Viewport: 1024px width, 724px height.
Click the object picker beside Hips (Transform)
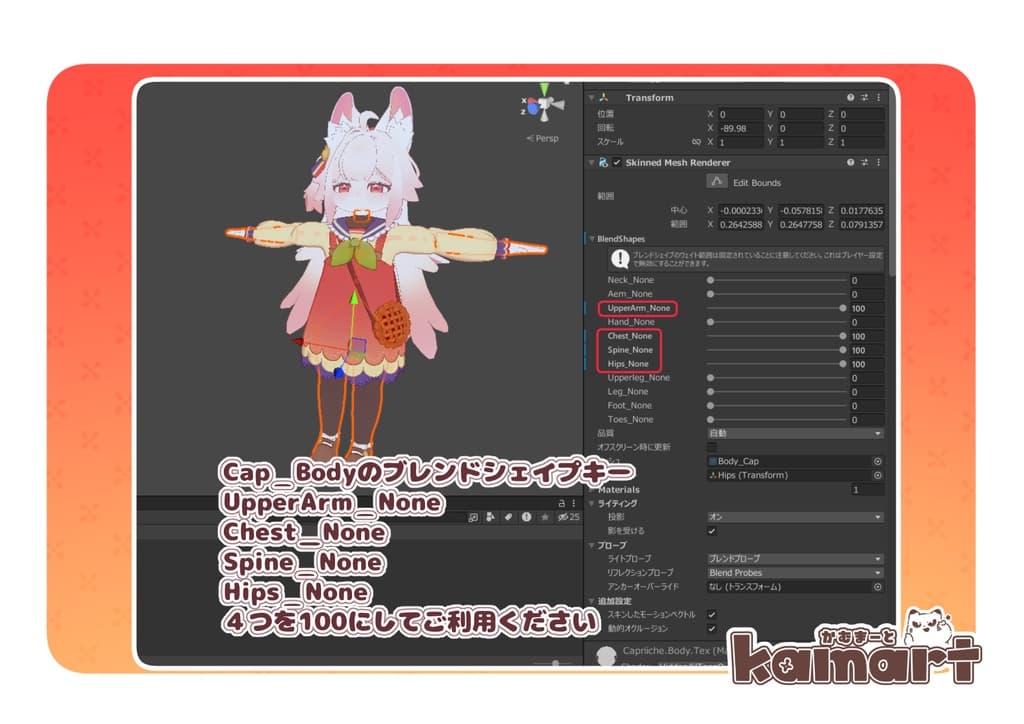coord(877,475)
